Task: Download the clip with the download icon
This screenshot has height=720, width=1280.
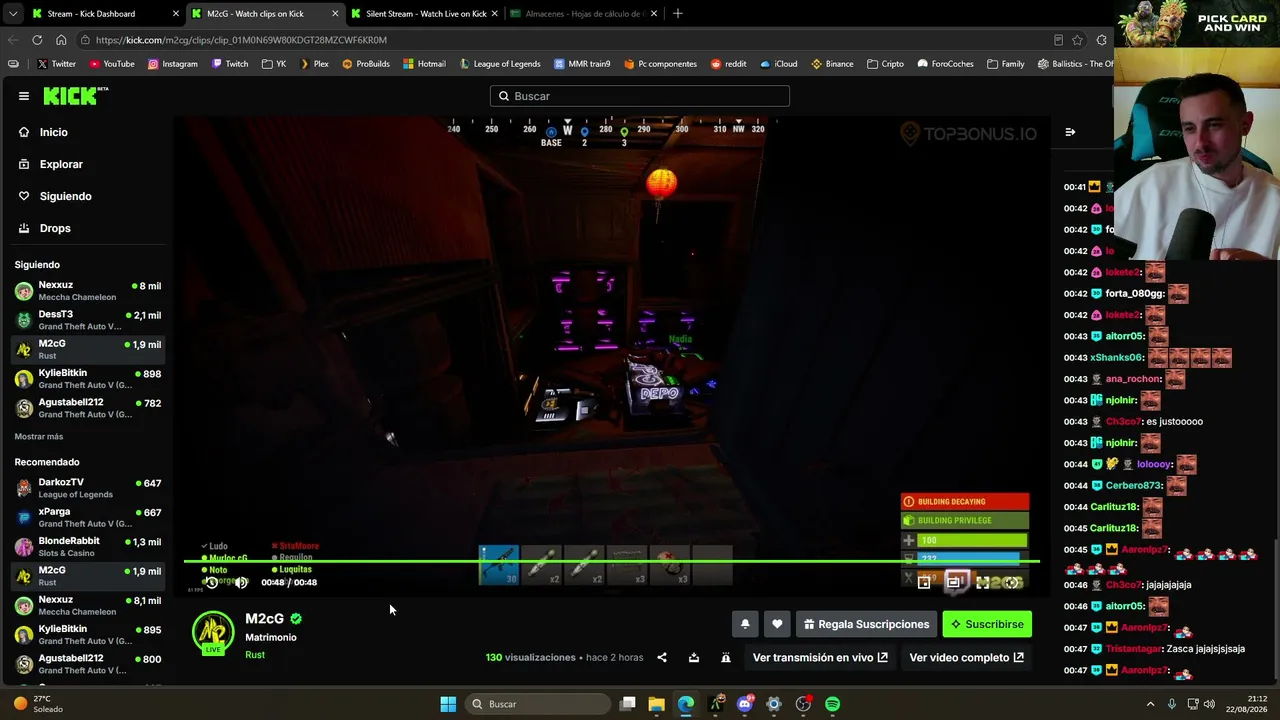Action: (694, 657)
